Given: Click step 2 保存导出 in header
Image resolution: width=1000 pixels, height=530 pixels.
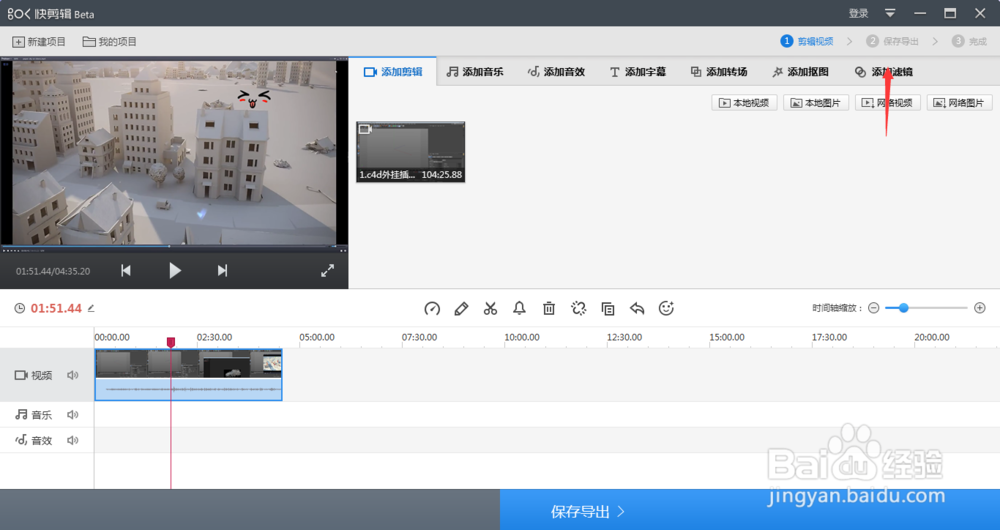Looking at the screenshot, I should (x=892, y=41).
